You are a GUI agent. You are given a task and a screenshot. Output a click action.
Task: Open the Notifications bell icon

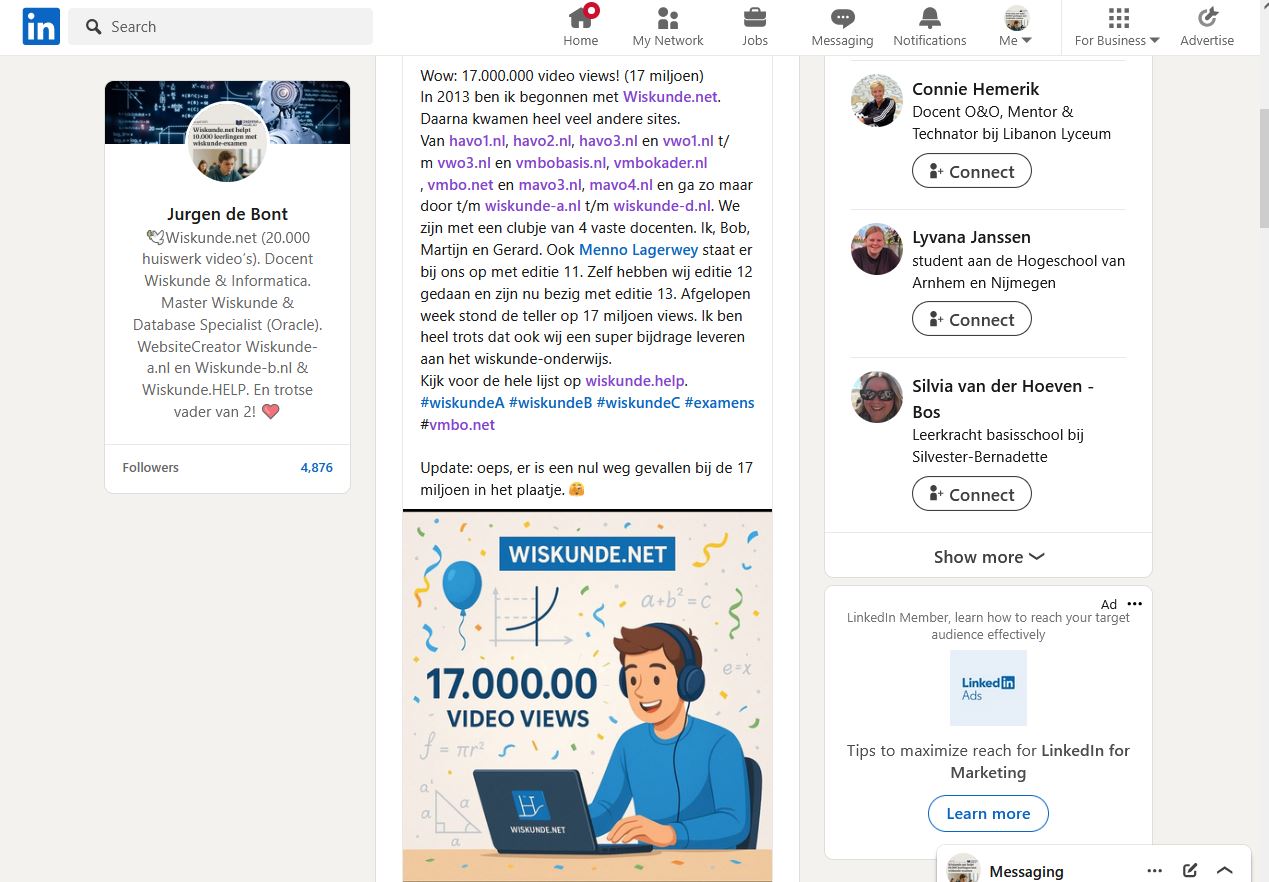click(x=930, y=18)
